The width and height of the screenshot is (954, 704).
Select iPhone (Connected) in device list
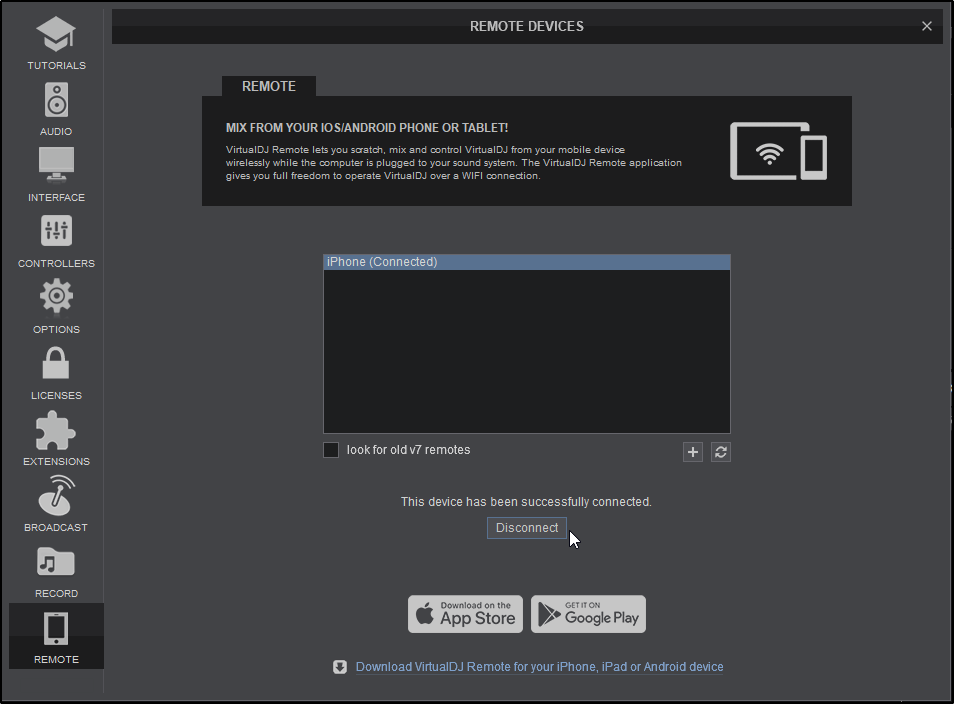527,262
